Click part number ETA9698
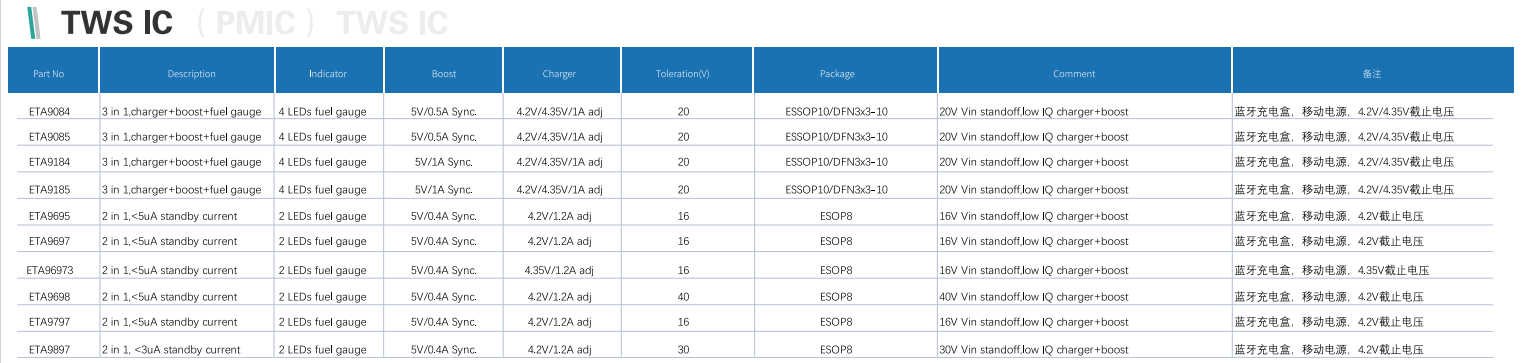 point(49,296)
